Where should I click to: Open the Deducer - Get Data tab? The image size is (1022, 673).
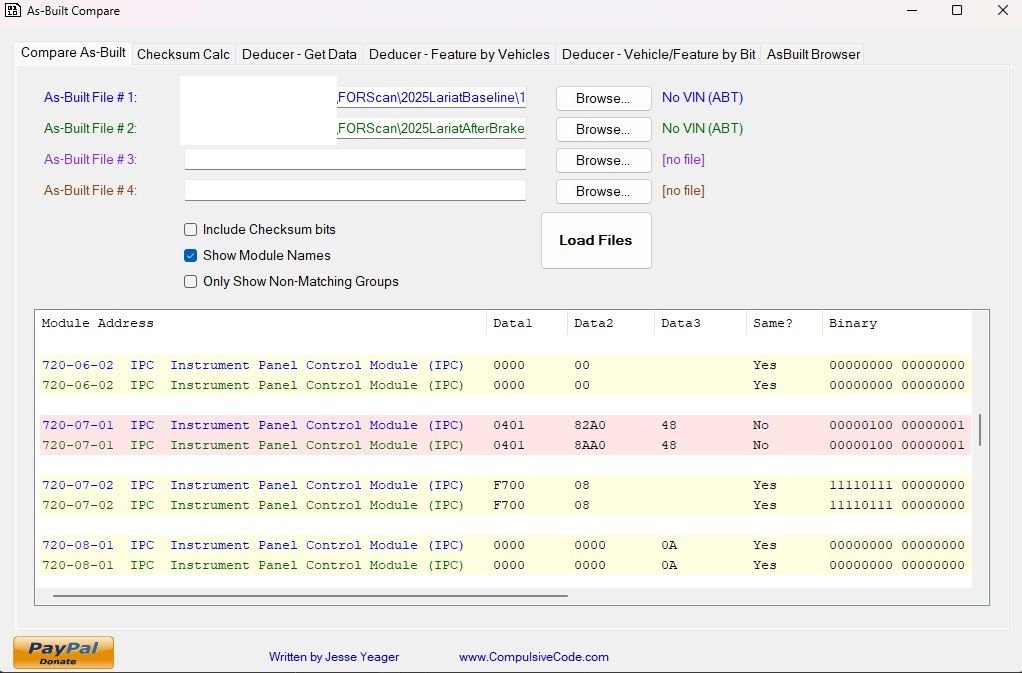[x=300, y=54]
